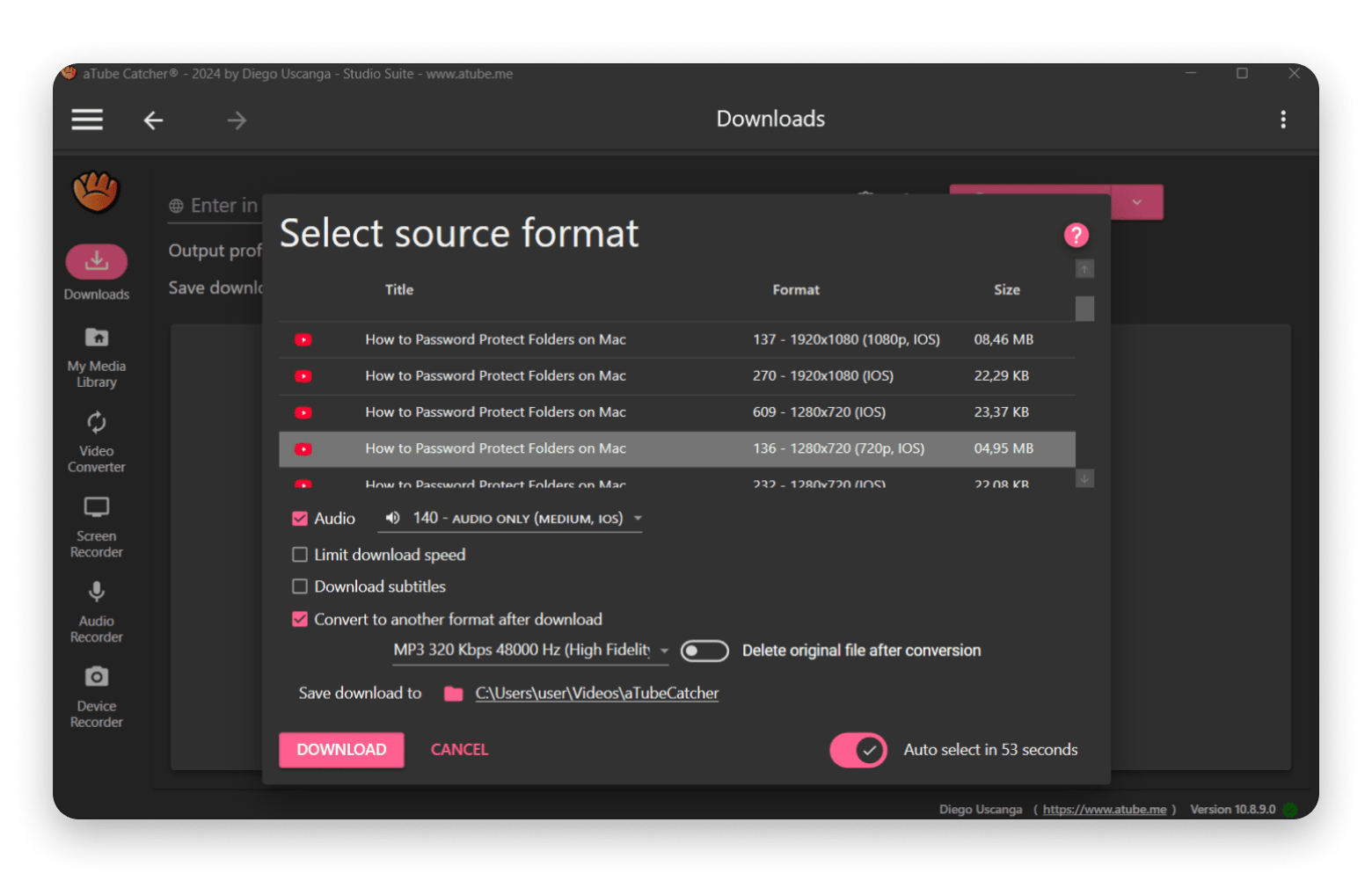Uncheck the Audio checkbox

[300, 519]
